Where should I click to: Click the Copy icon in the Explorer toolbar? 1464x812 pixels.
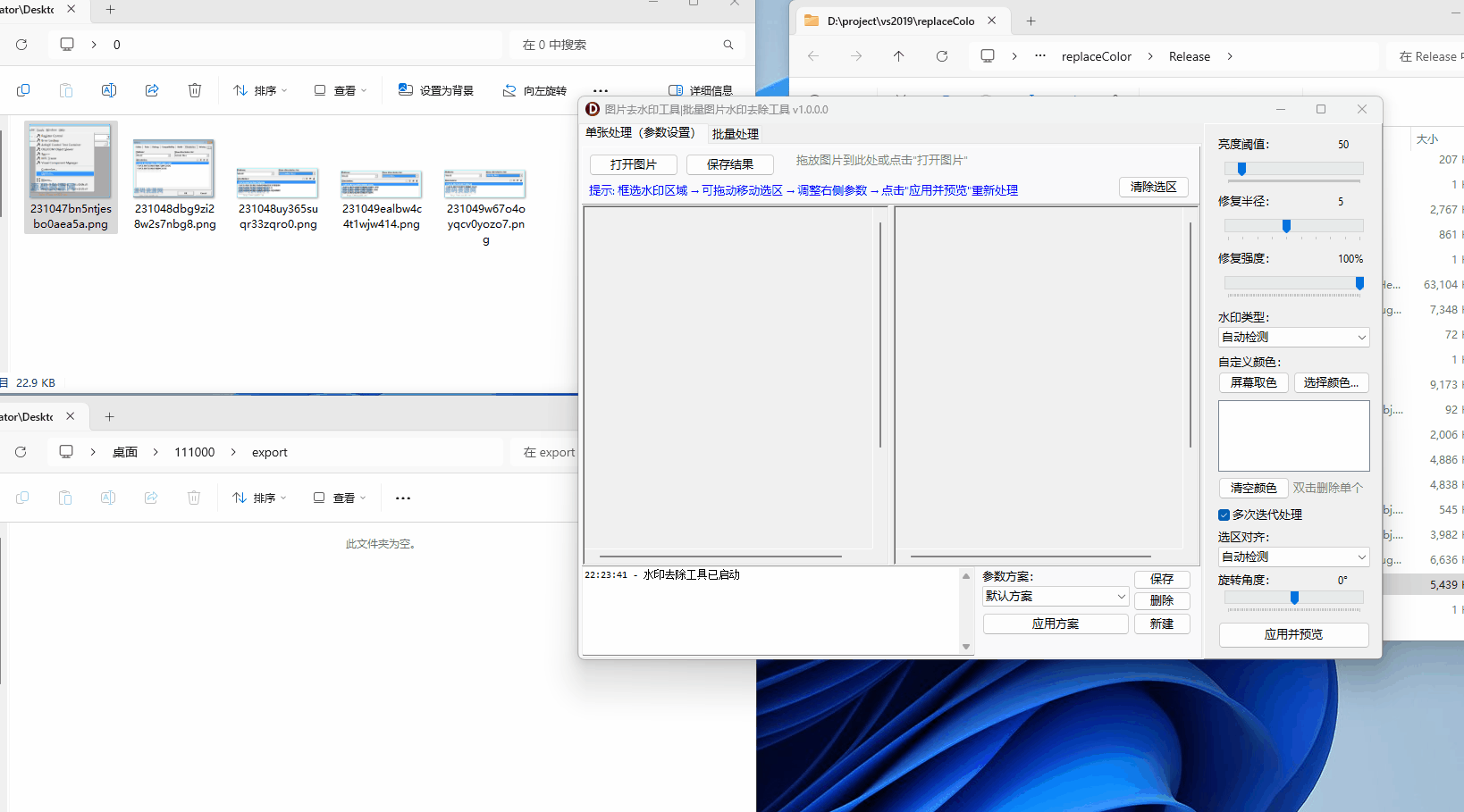point(23,90)
